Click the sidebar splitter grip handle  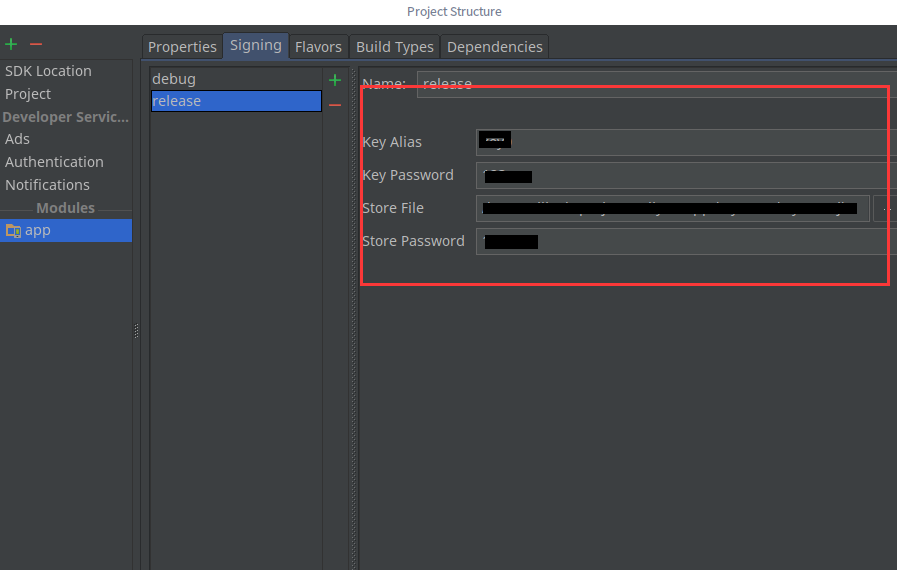136,331
